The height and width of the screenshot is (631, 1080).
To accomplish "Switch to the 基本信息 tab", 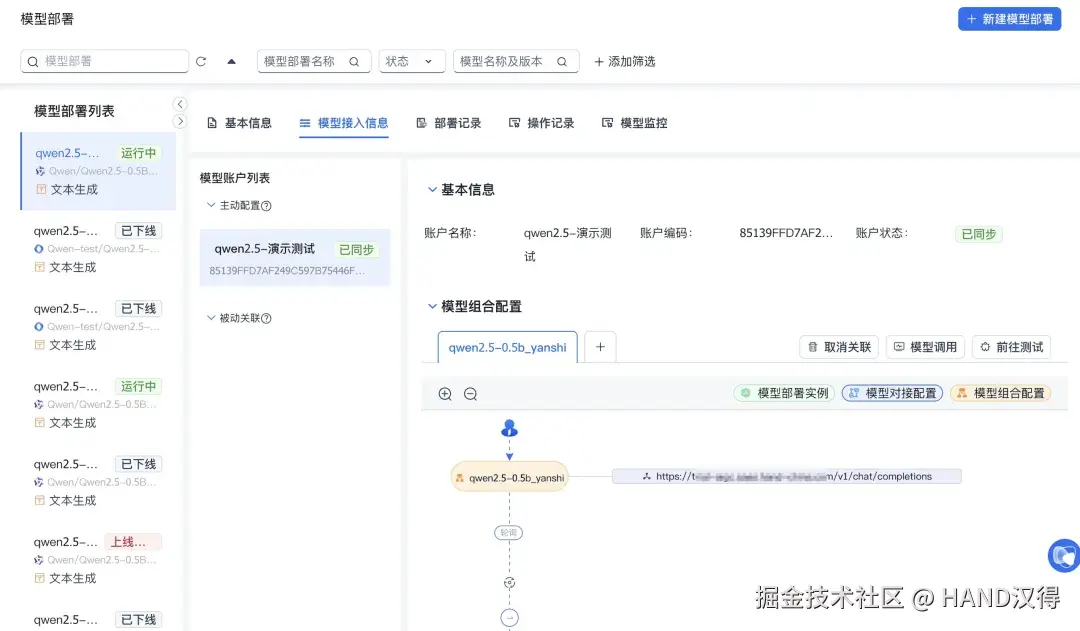I will (x=240, y=123).
